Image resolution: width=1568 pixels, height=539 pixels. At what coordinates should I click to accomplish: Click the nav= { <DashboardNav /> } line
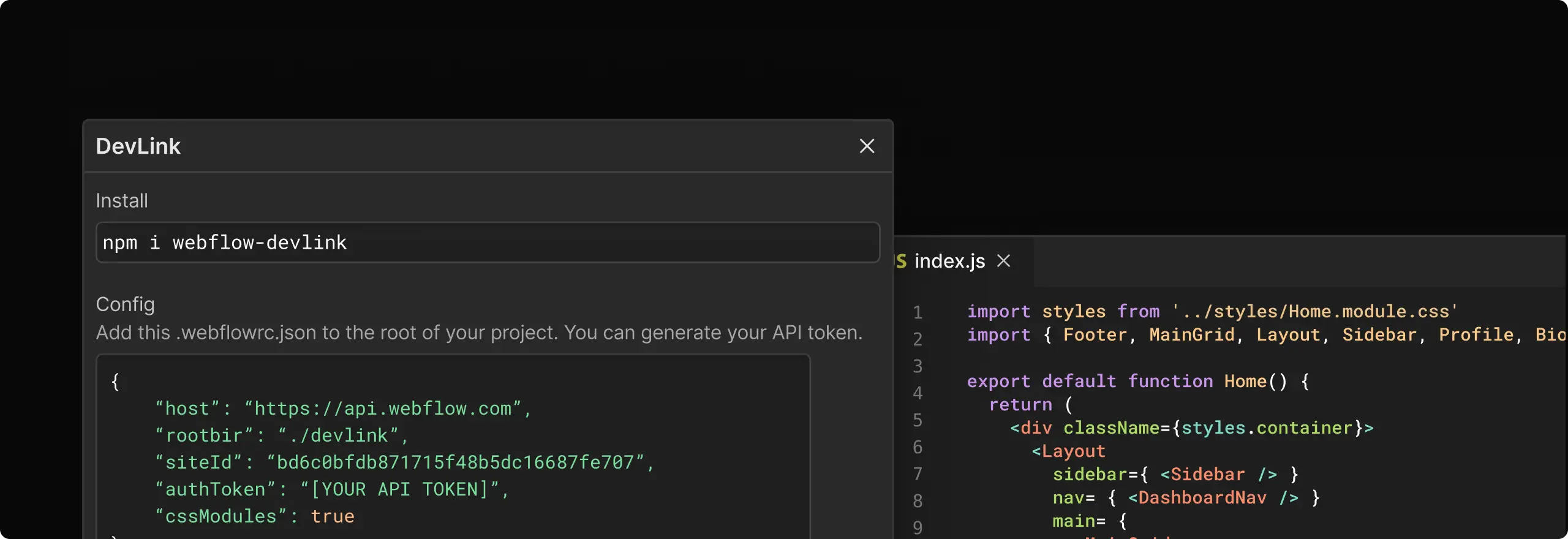[x=1186, y=497]
